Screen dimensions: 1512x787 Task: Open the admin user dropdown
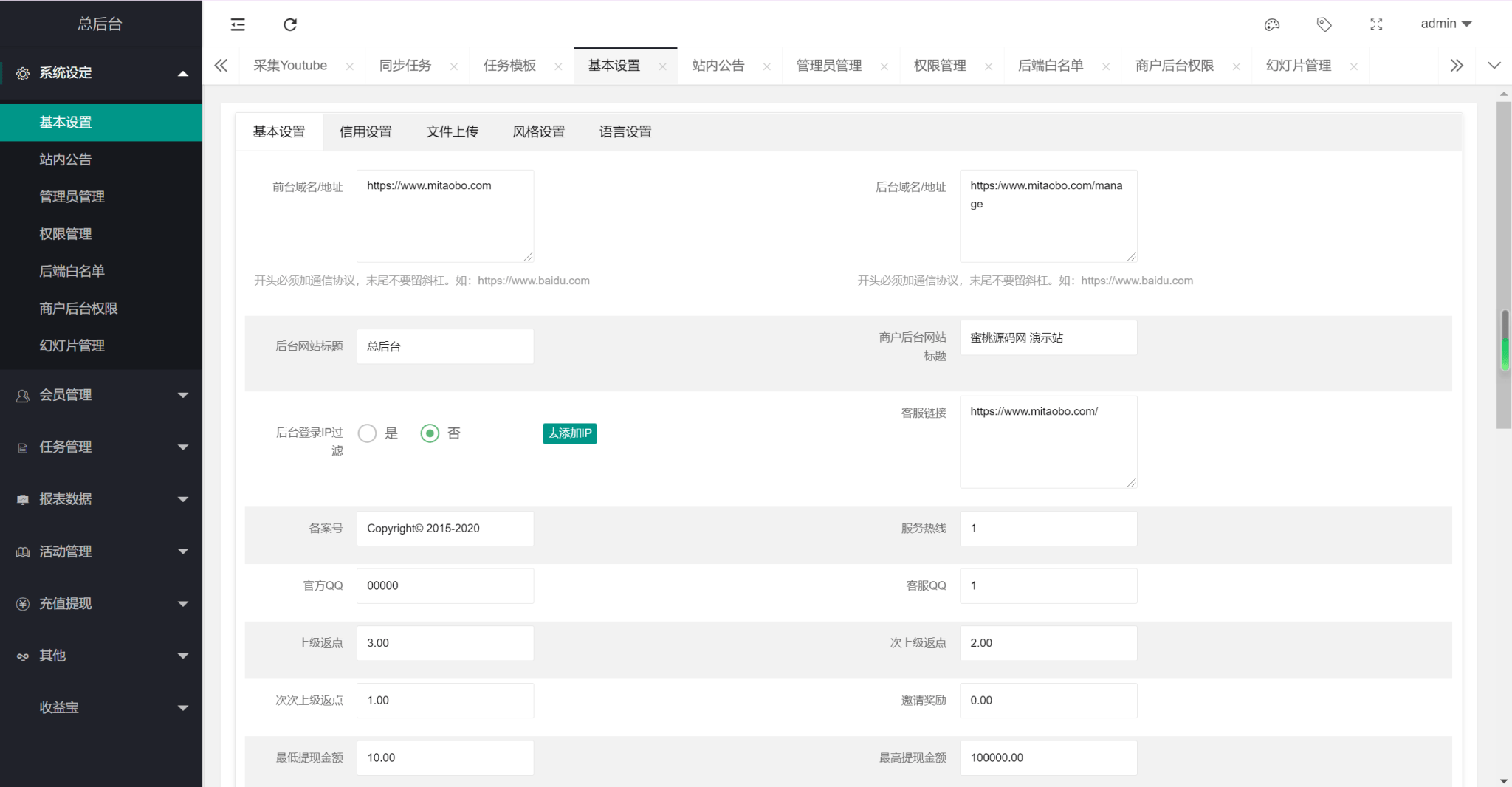click(1446, 24)
